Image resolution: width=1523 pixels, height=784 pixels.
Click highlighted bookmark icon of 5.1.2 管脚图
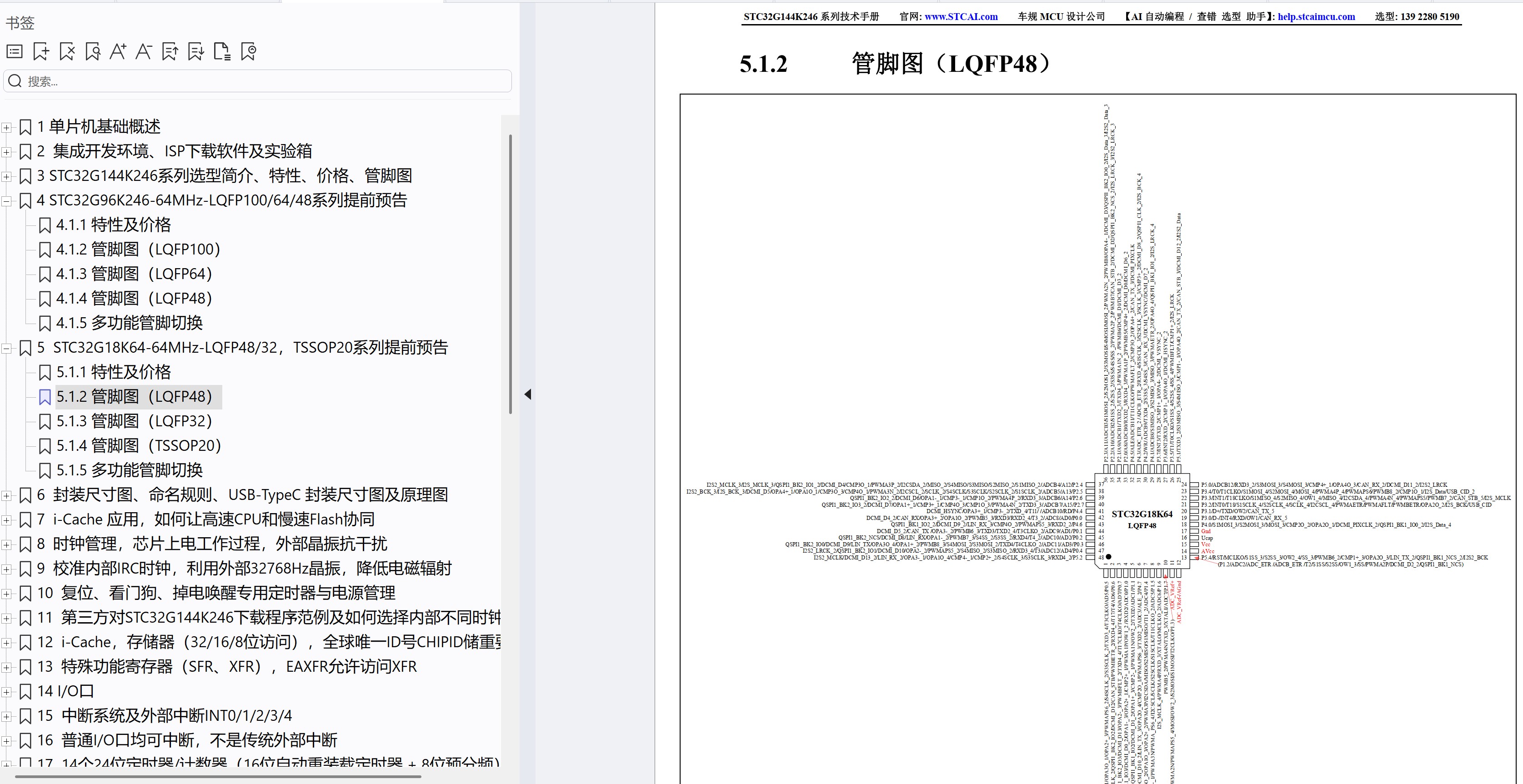pos(45,397)
